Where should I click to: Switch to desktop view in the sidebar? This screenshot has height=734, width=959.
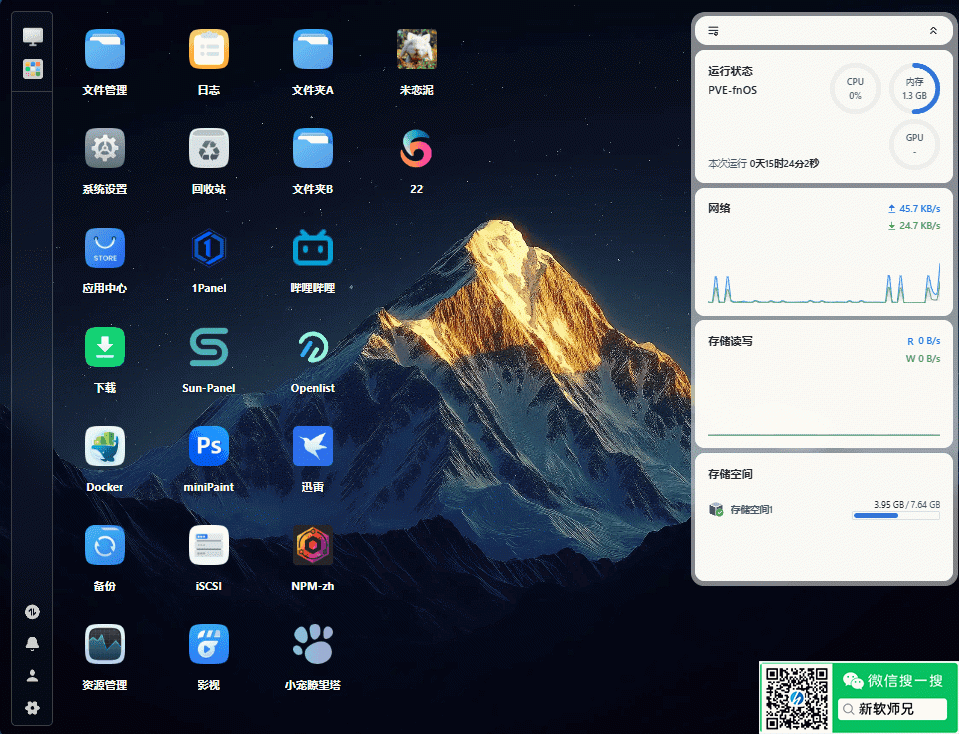[31, 35]
